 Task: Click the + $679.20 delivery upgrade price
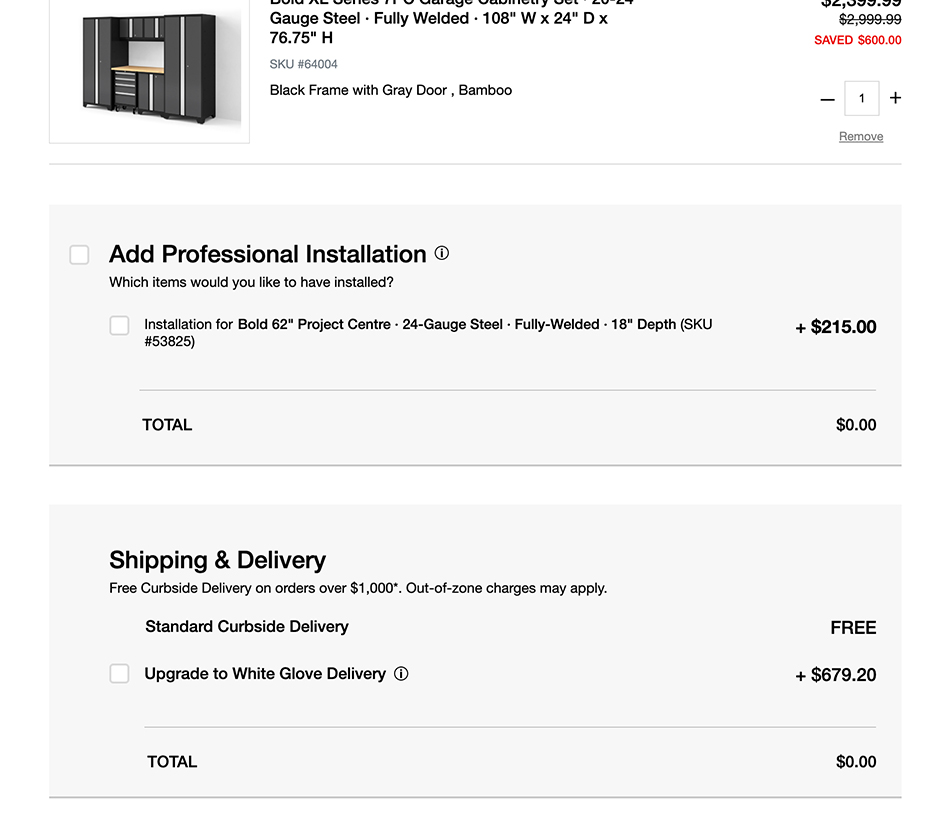tap(836, 675)
